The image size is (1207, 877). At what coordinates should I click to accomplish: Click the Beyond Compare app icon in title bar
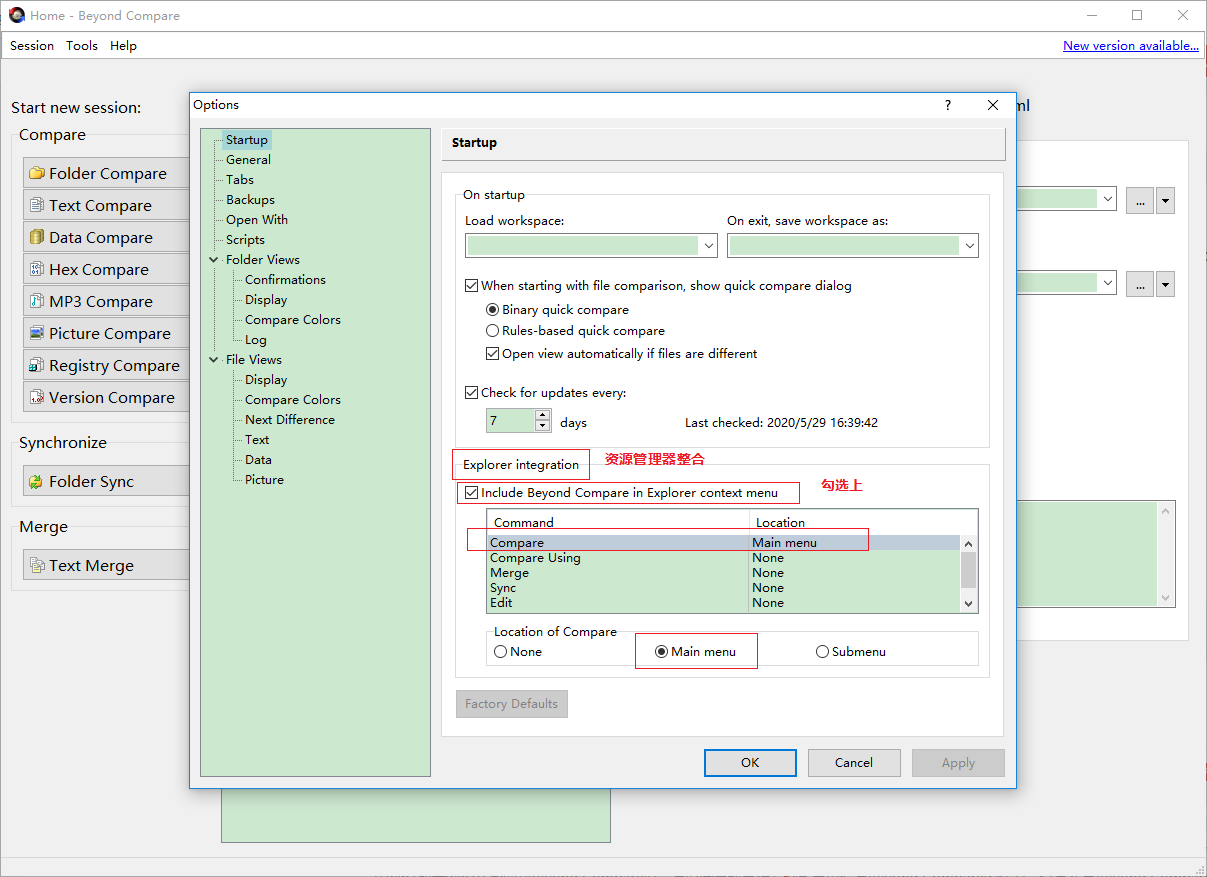(16, 15)
